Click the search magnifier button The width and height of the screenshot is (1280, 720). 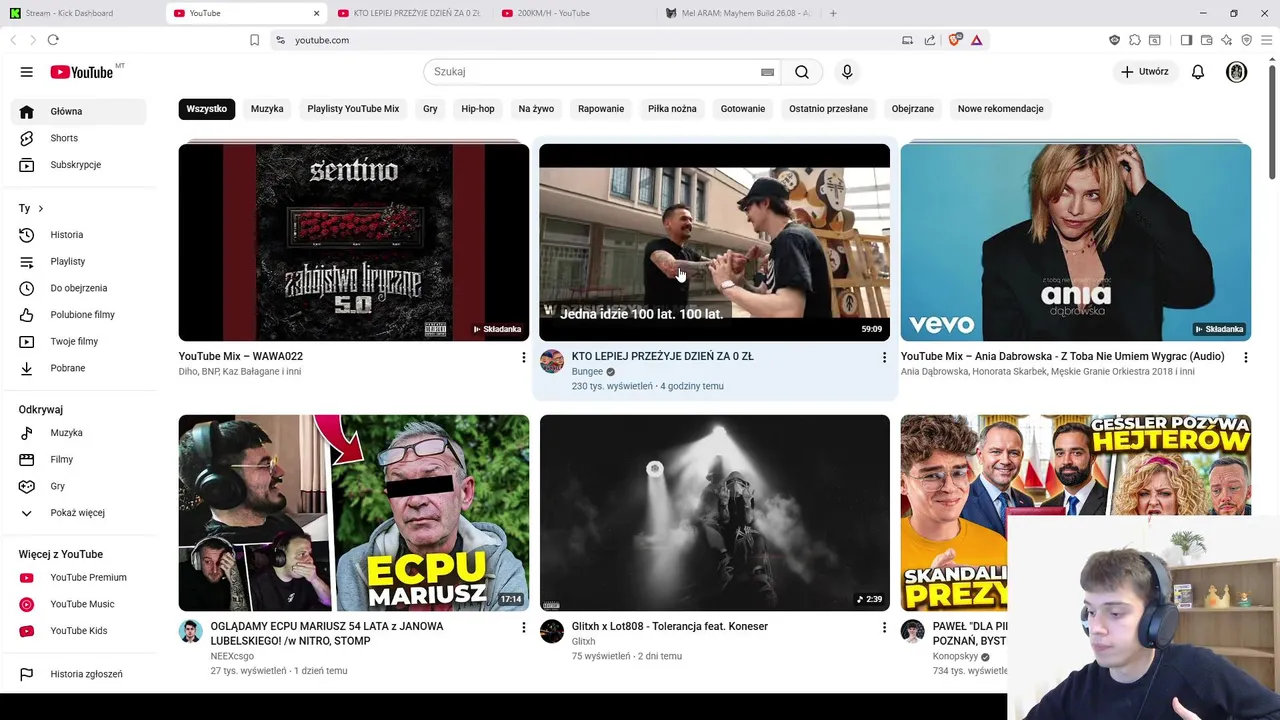802,72
